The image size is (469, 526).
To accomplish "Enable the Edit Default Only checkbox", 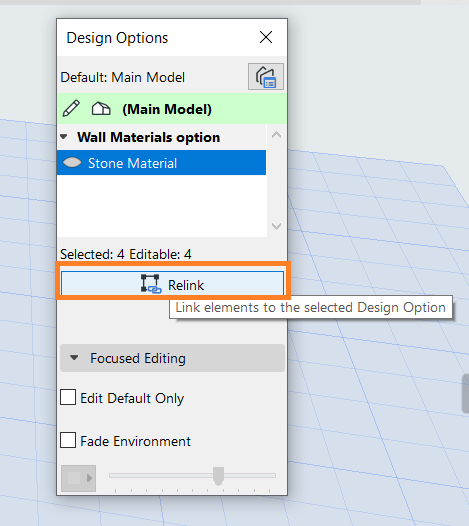I will click(68, 398).
